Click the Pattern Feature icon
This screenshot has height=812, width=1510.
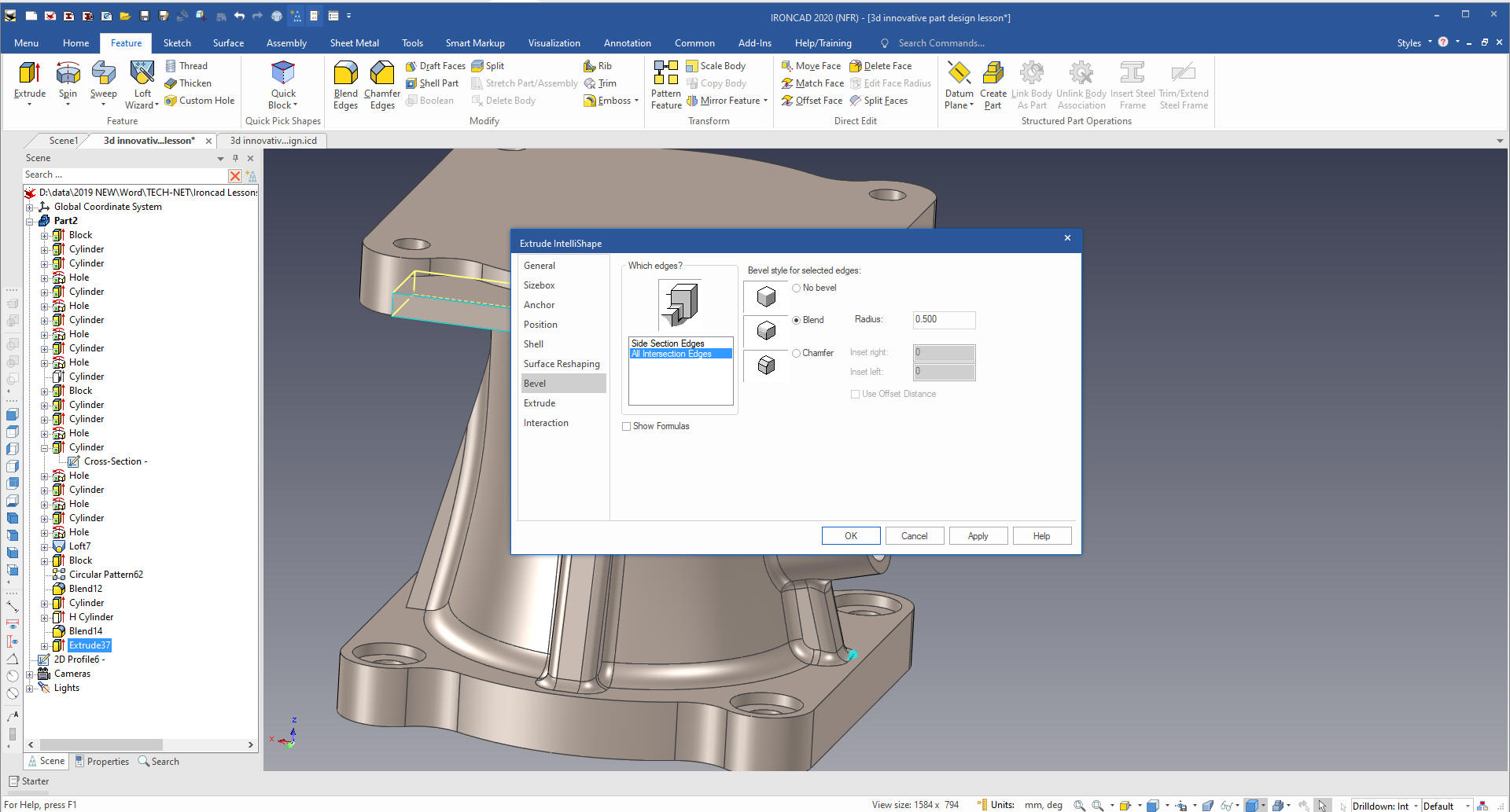[x=665, y=85]
